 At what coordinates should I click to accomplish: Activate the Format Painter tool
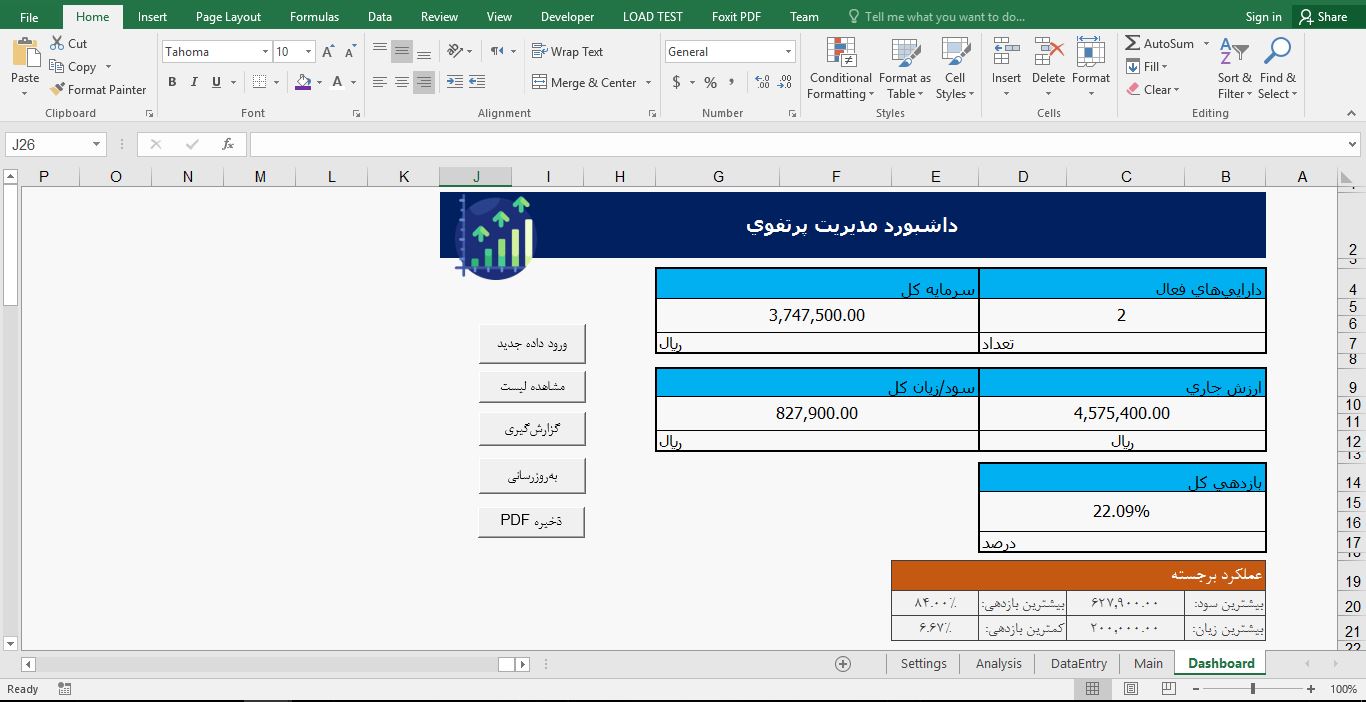coord(98,89)
